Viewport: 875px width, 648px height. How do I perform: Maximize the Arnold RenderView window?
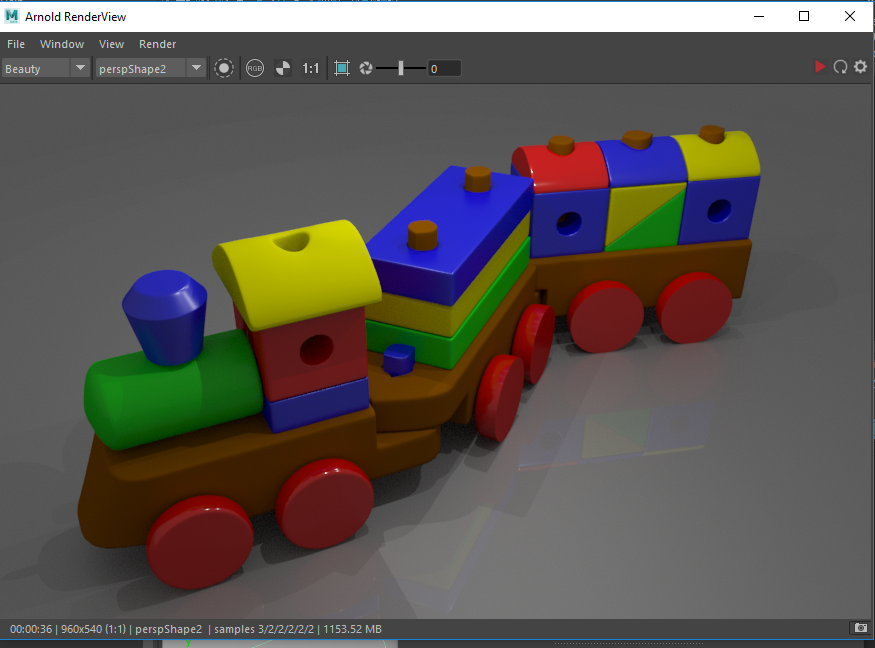point(804,16)
